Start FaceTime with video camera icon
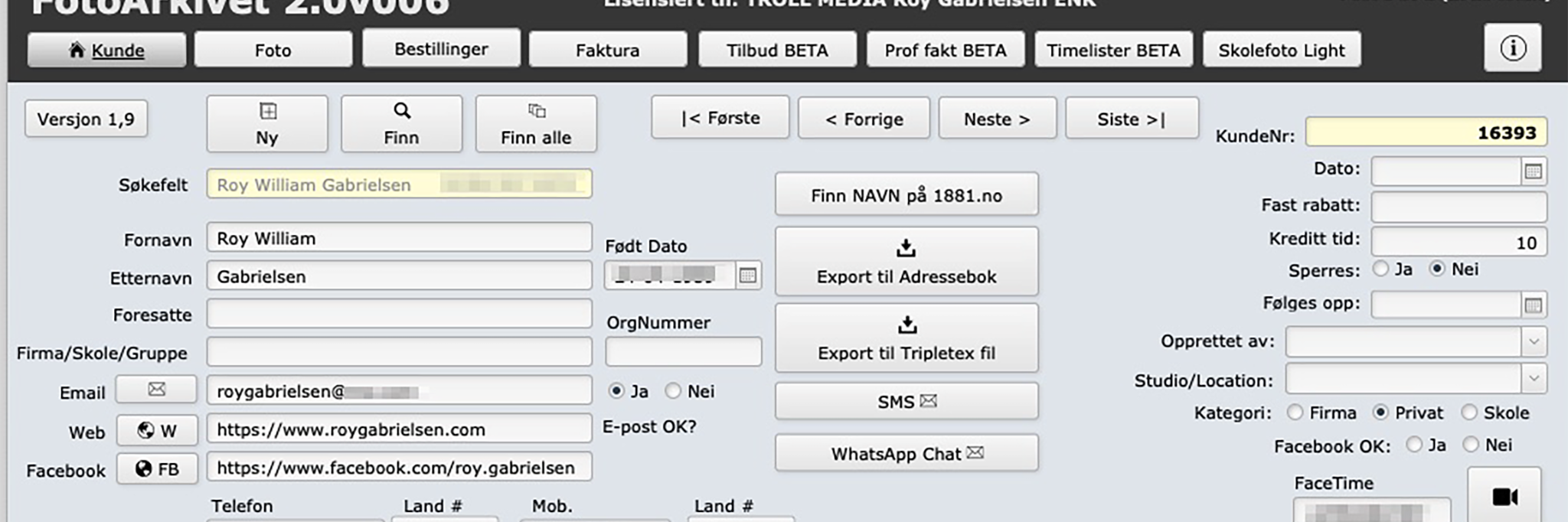Viewport: 1568px width, 522px height. click(1504, 497)
